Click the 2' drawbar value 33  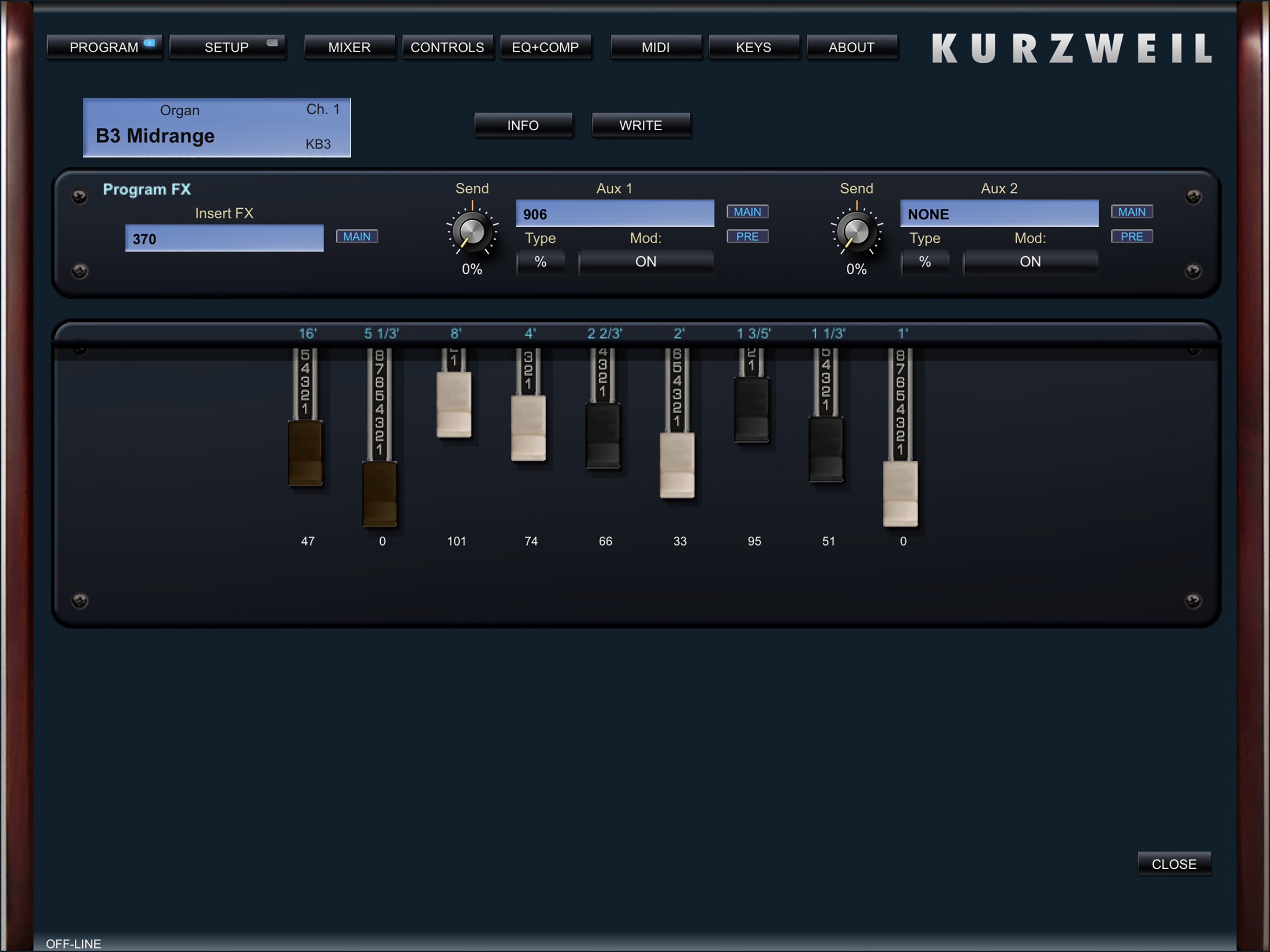click(680, 541)
